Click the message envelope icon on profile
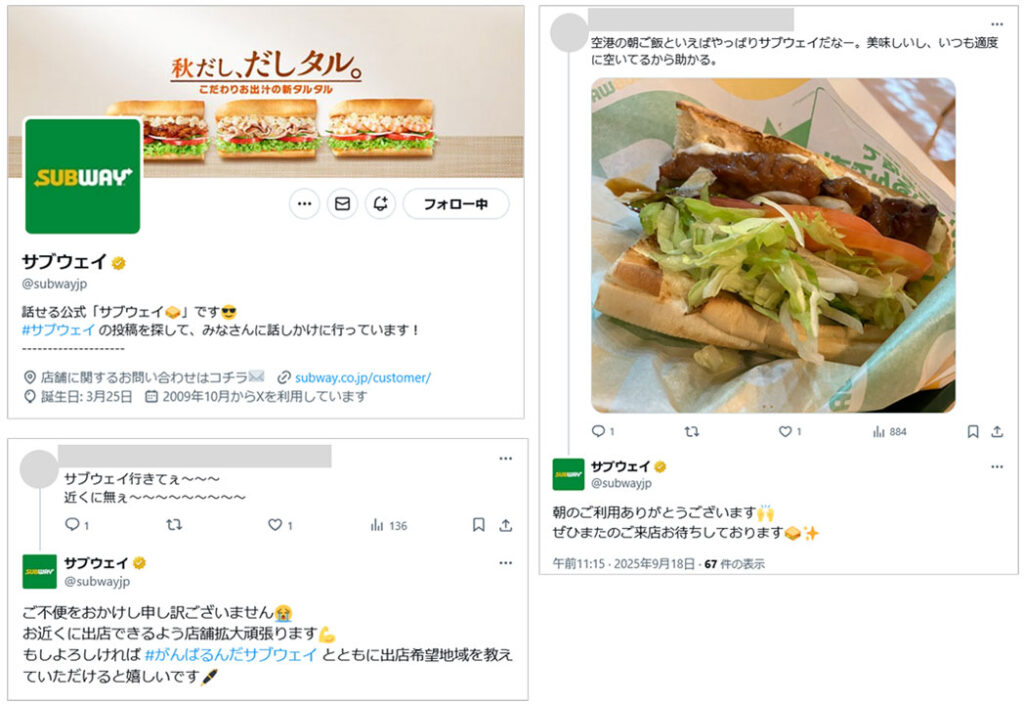 [342, 204]
